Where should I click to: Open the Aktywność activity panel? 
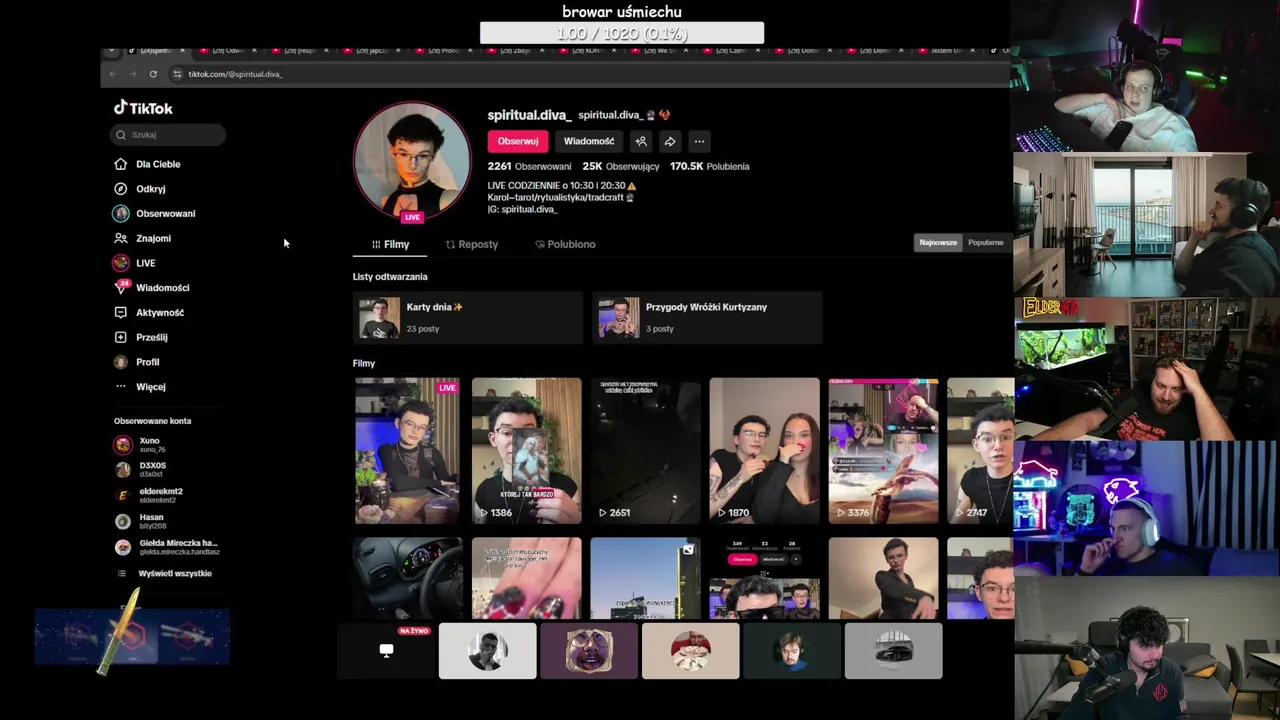(149, 312)
